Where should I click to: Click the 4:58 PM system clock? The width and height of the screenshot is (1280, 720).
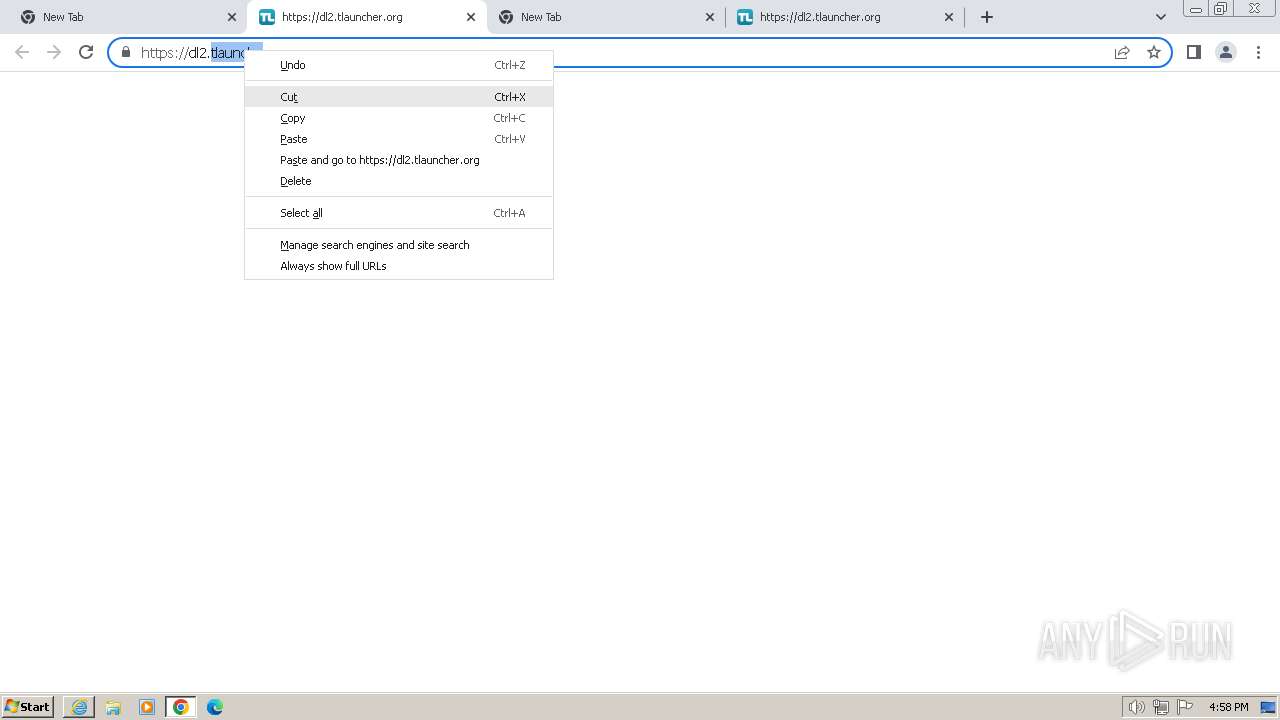pyautogui.click(x=1228, y=707)
